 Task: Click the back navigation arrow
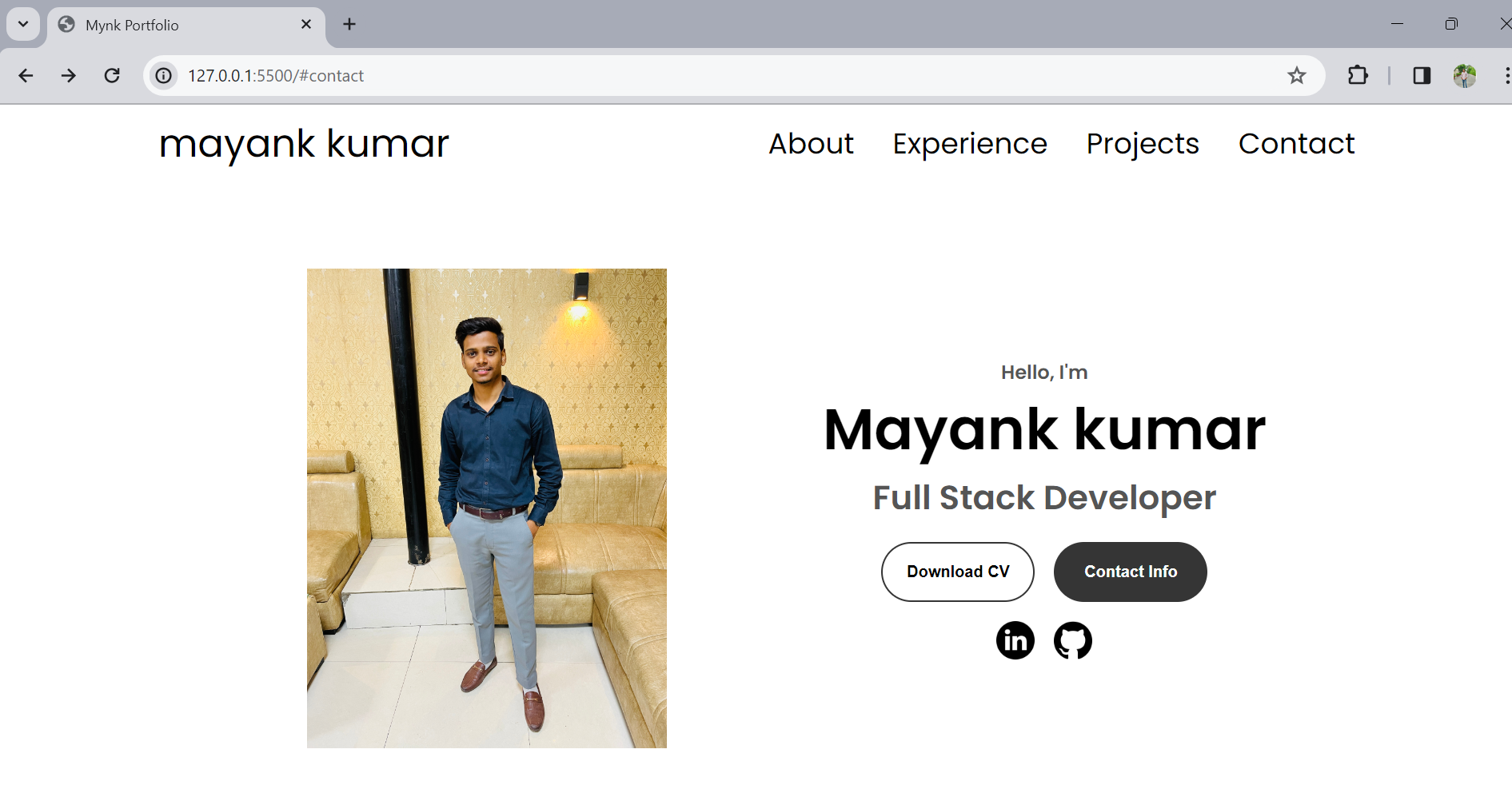coord(26,75)
